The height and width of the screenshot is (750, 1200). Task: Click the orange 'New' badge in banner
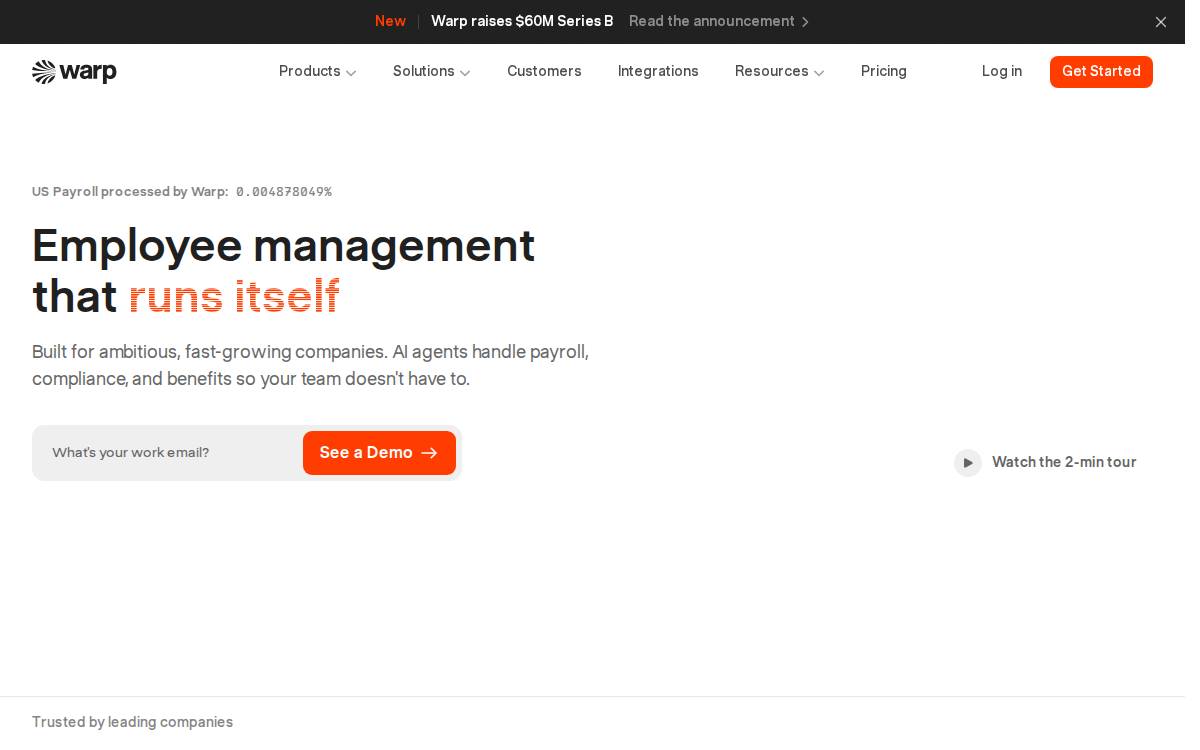pos(390,22)
